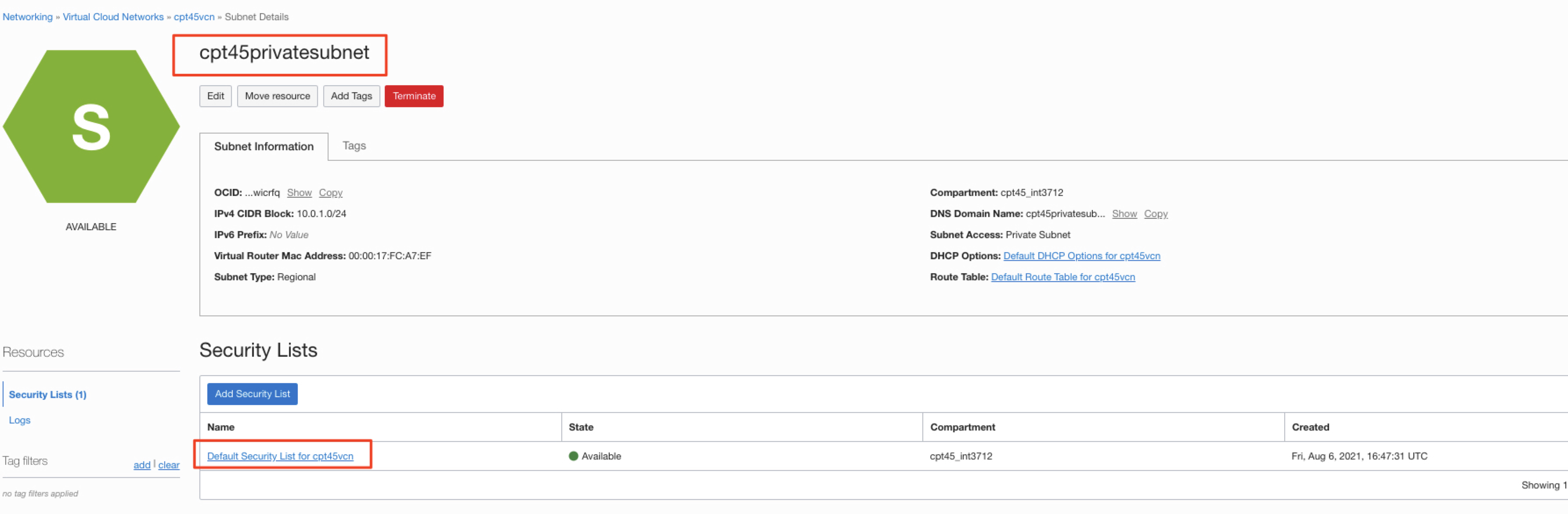Show the full subnet OCID

click(300, 192)
